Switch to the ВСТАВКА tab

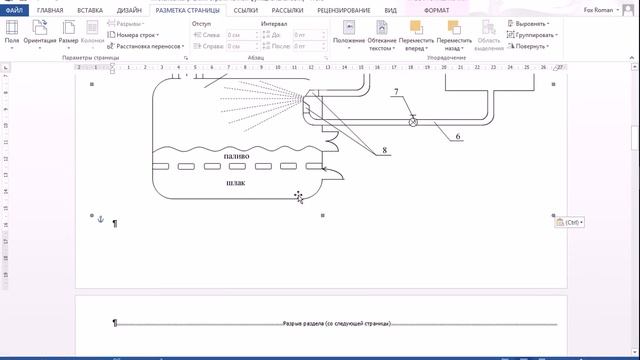tap(90, 10)
